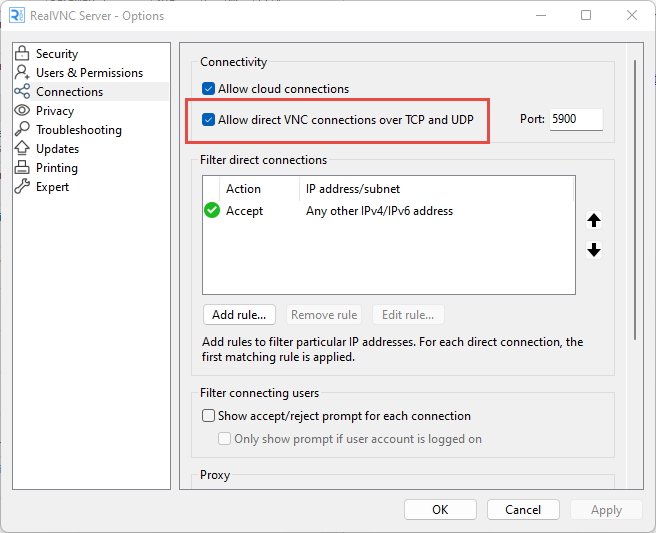The height and width of the screenshot is (533, 656).
Task: Click the Printing printer icon
Action: (x=22, y=168)
